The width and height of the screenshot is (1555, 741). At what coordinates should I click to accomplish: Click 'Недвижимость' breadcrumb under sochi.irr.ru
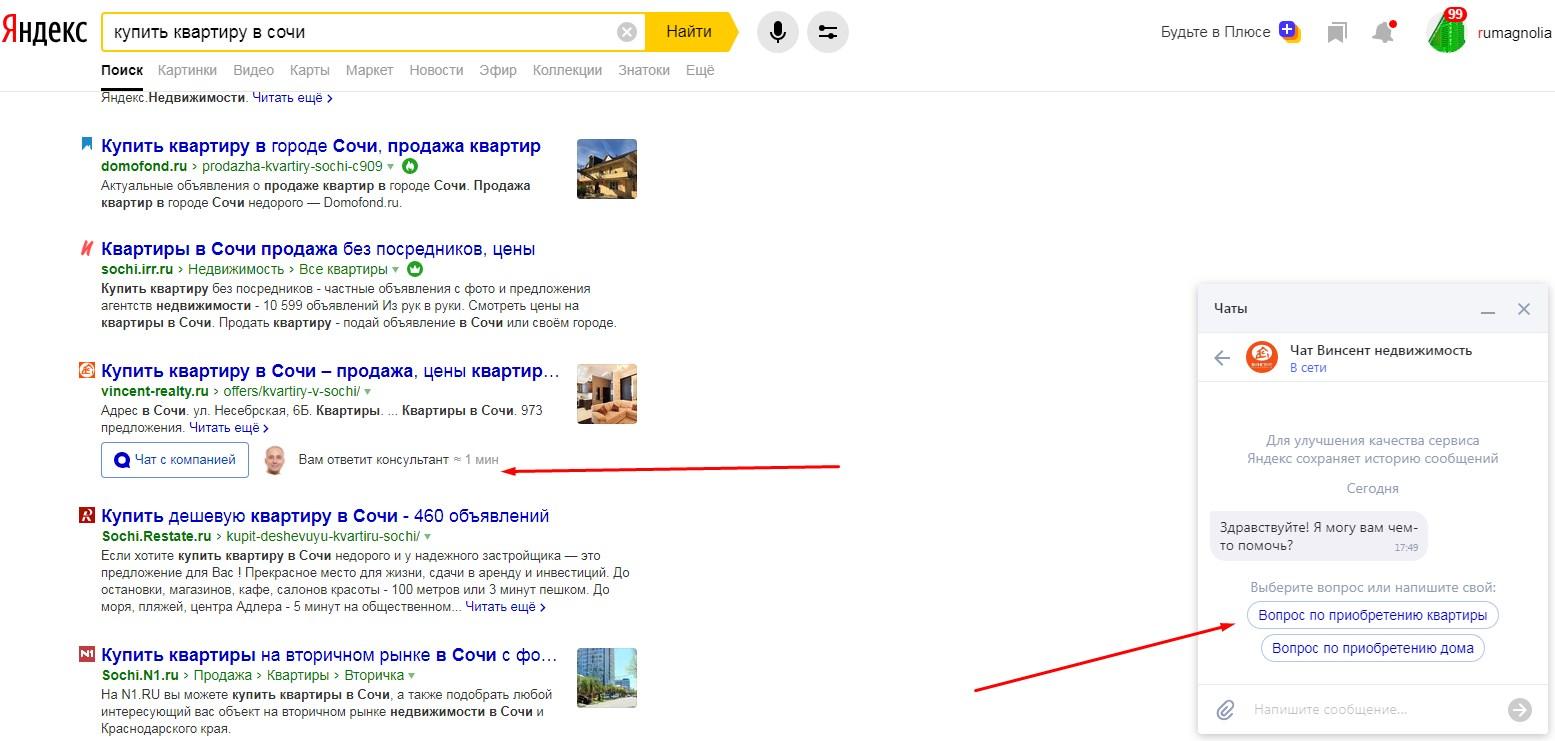click(237, 270)
